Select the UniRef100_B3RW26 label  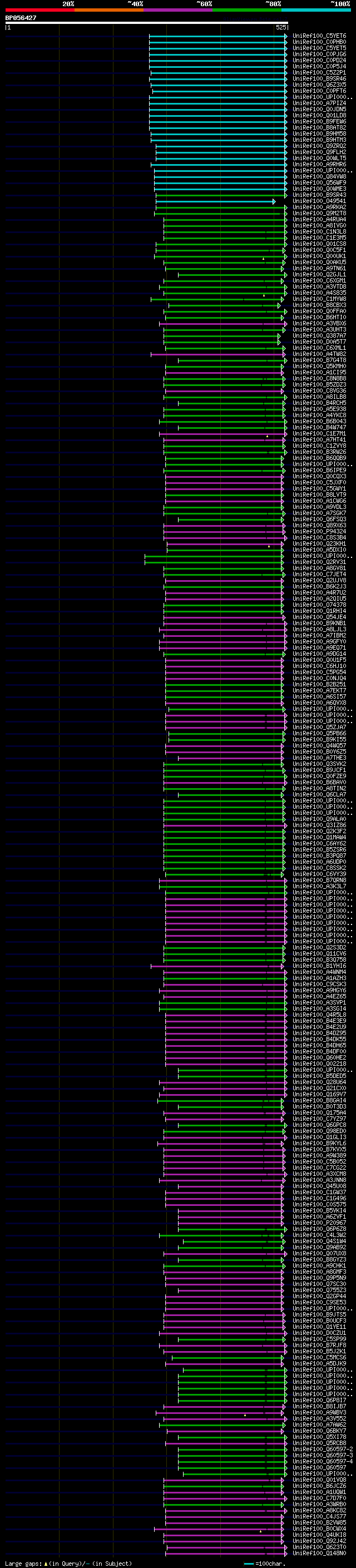click(x=319, y=452)
